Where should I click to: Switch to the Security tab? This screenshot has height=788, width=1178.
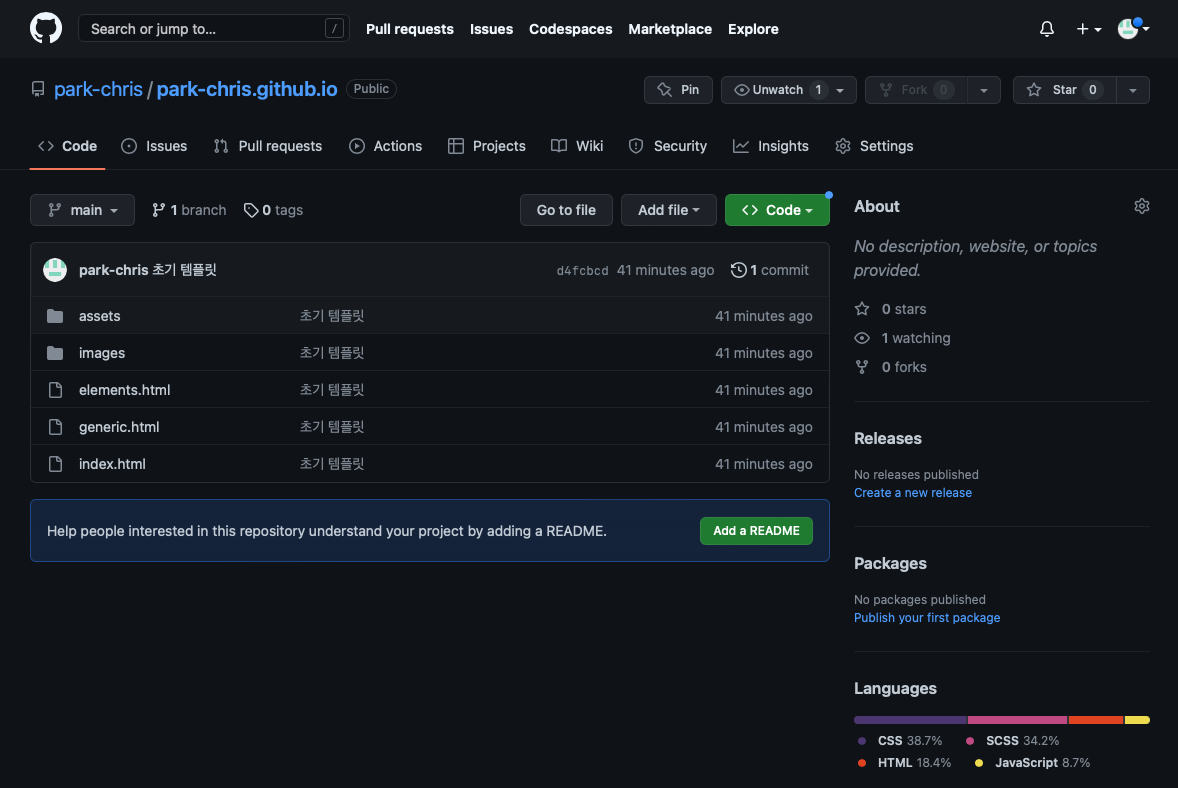(668, 146)
